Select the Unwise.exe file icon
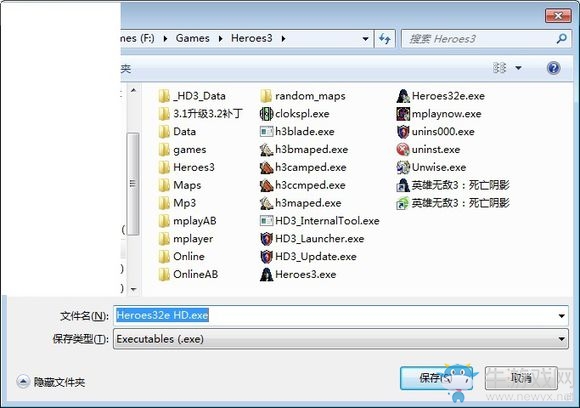 (x=403, y=167)
